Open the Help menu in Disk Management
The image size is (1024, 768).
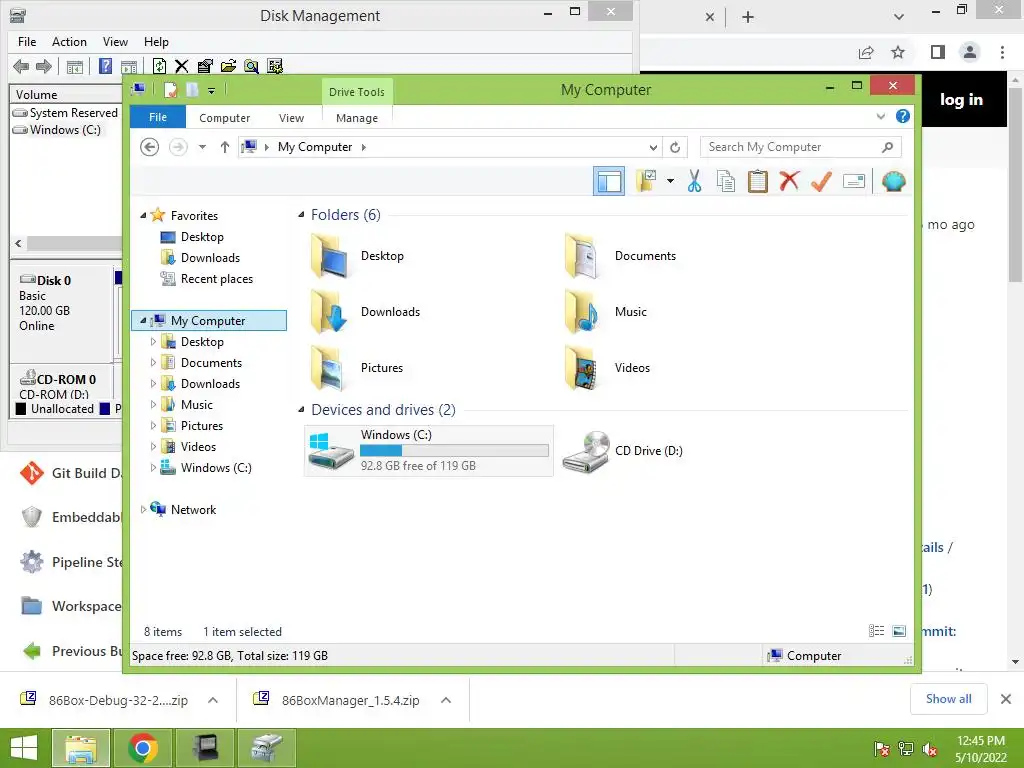pyautogui.click(x=156, y=42)
